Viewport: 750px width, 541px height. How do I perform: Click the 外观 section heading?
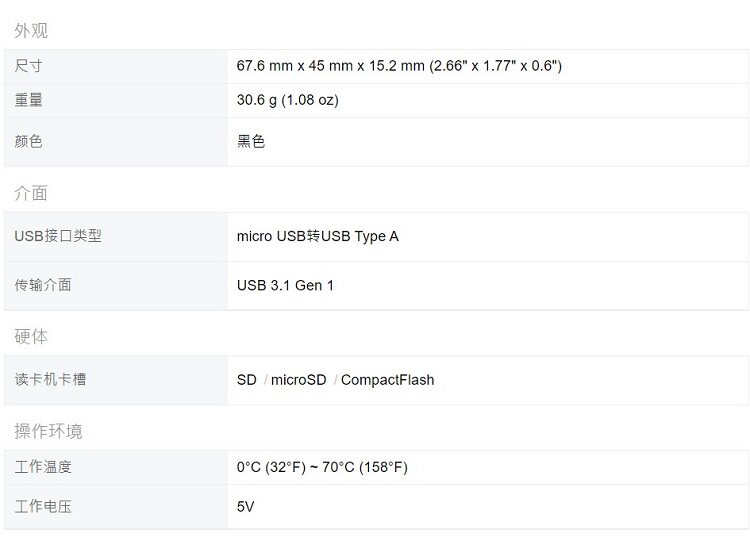click(x=31, y=31)
